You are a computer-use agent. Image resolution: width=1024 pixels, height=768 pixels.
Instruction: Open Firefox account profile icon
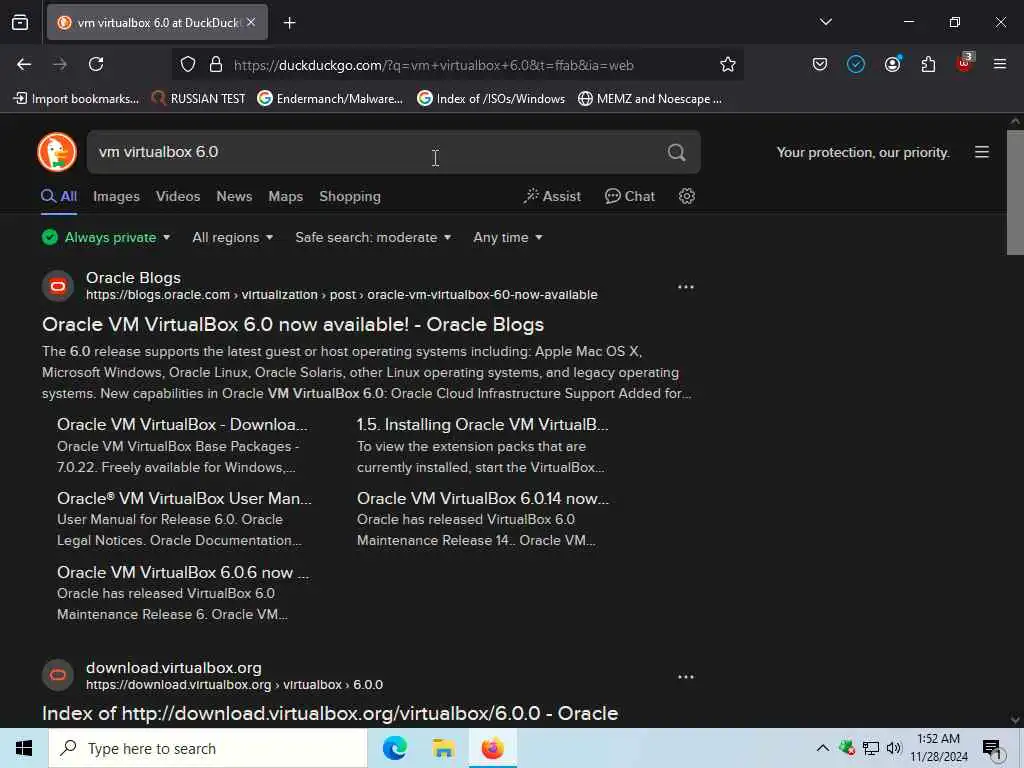892,64
